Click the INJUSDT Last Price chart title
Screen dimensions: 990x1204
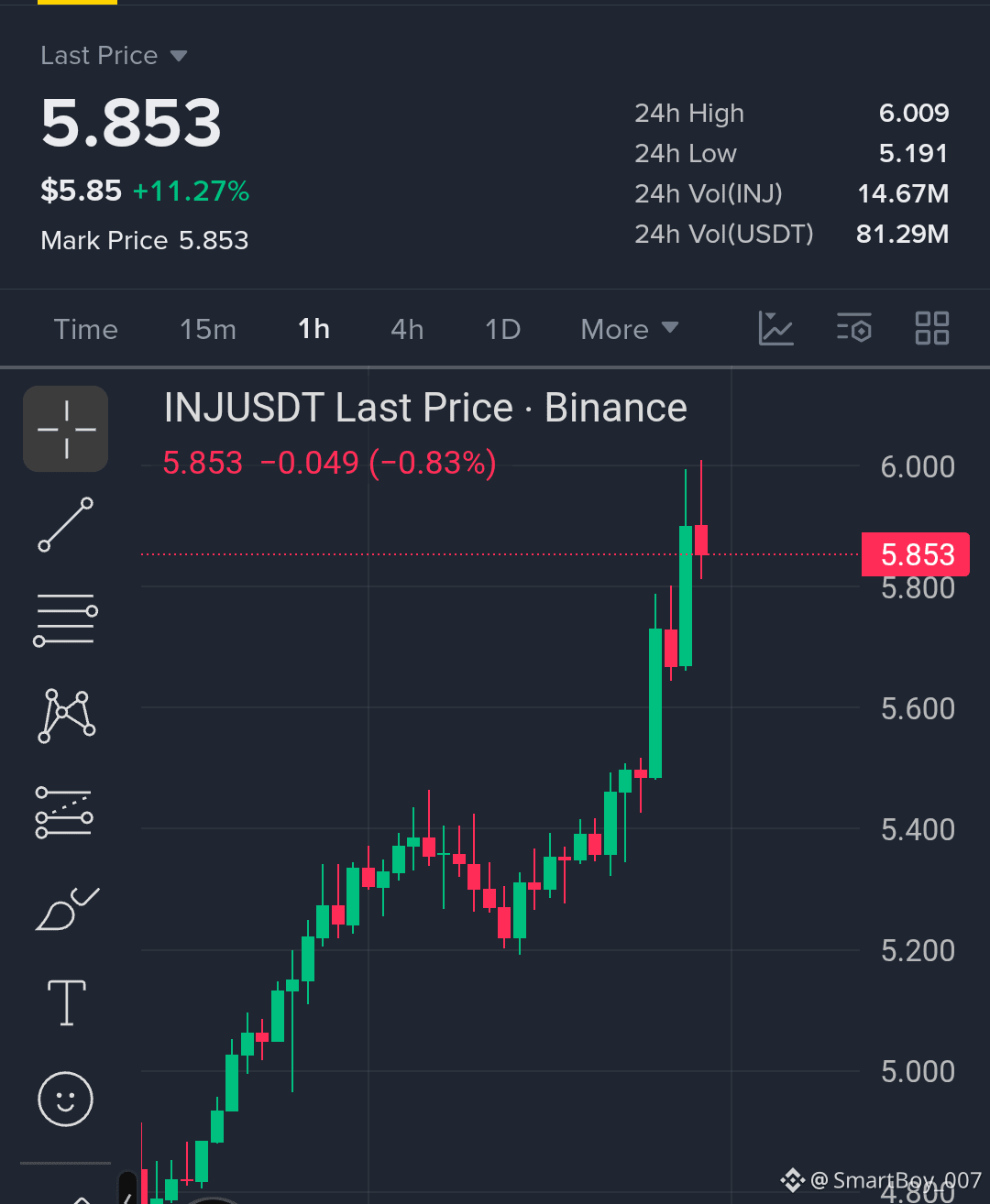pos(425,408)
